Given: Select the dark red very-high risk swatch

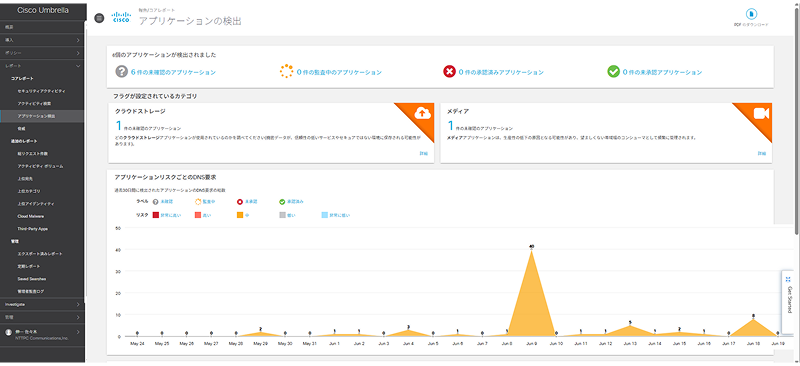Looking at the screenshot, I should point(156,215).
